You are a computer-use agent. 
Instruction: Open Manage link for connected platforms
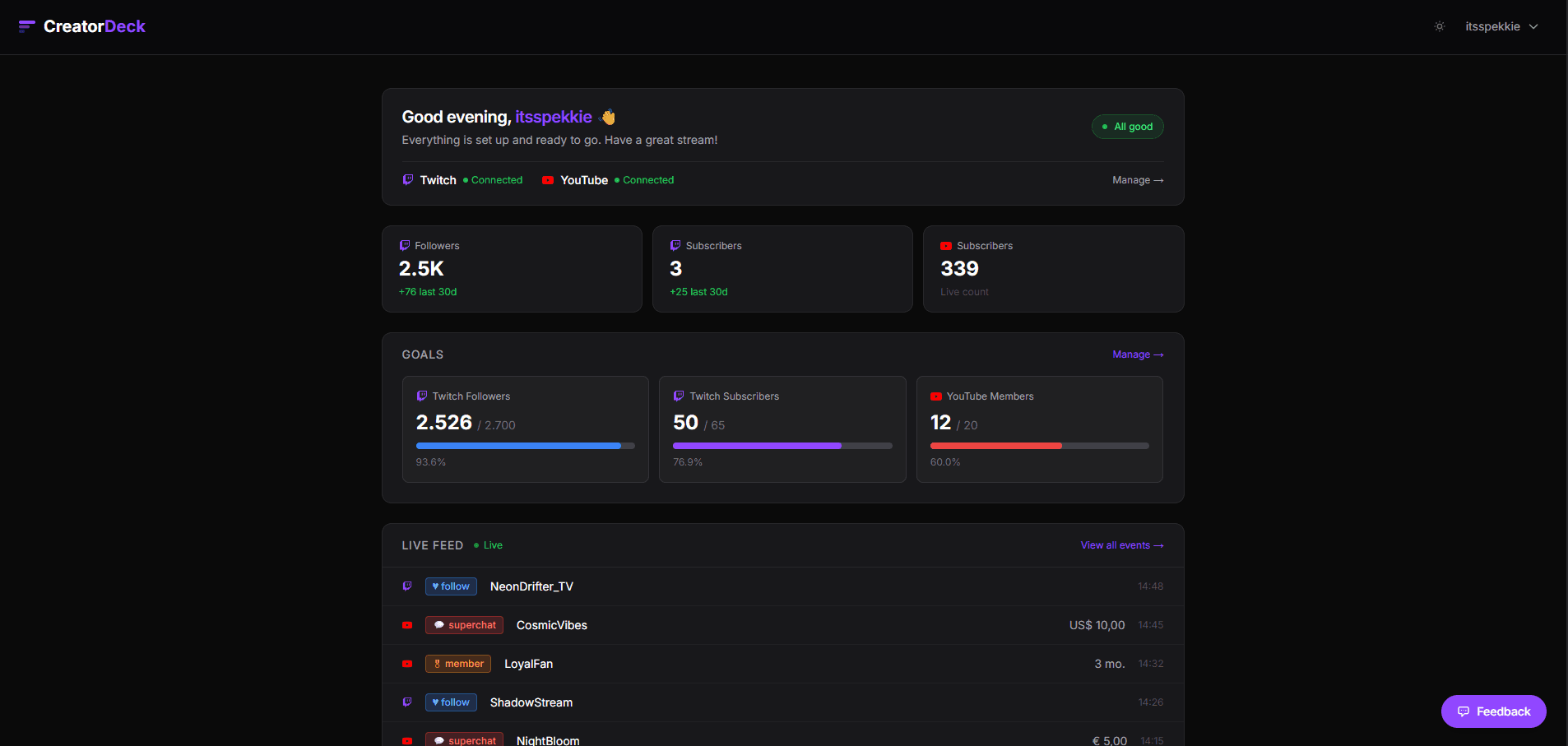click(1138, 180)
